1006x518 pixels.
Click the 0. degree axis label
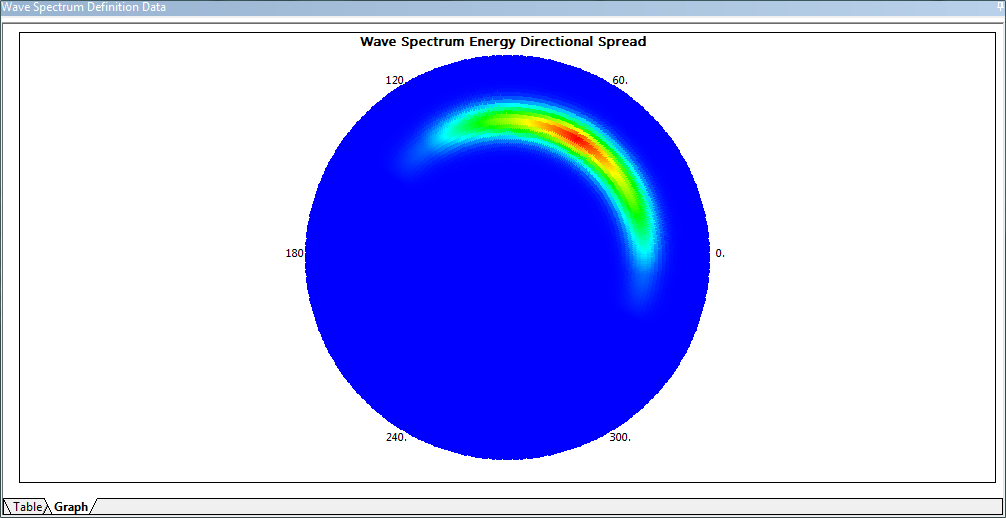click(720, 254)
